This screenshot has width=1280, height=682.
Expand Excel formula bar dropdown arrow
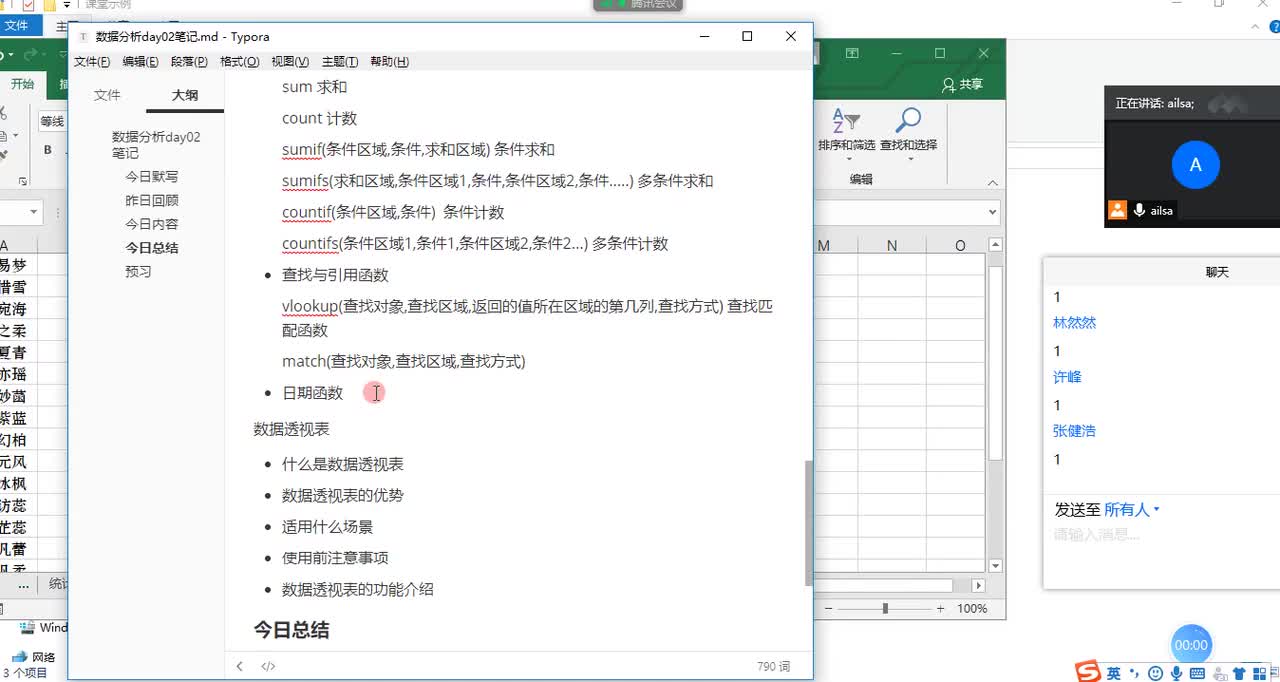[992, 212]
